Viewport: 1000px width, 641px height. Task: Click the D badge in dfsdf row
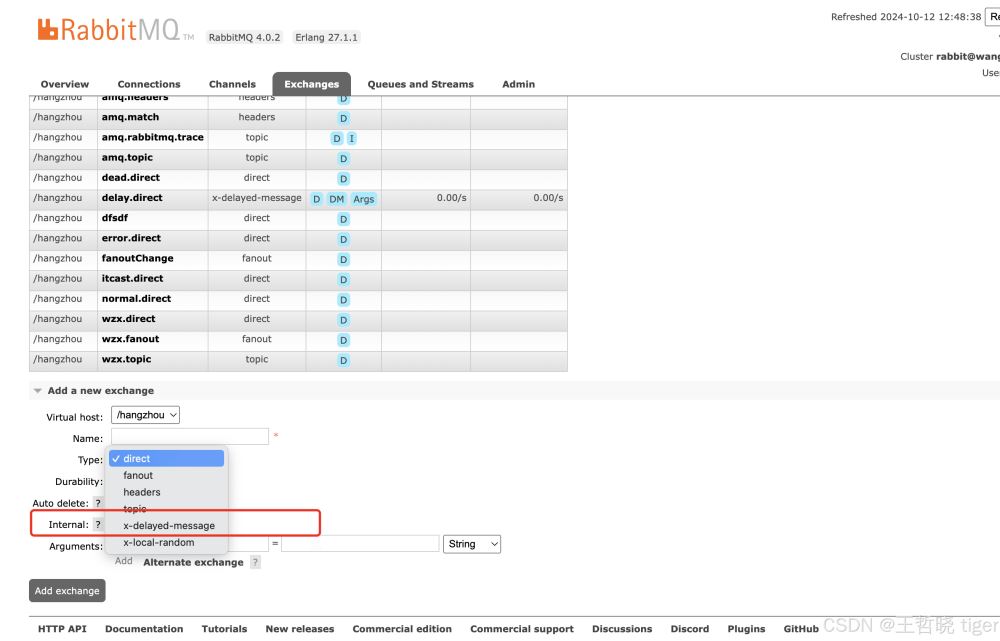point(343,219)
